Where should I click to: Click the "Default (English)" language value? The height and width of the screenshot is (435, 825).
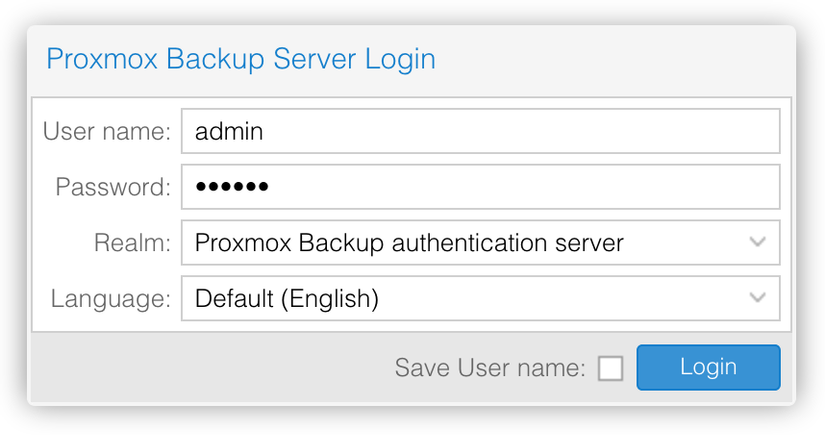tap(287, 298)
